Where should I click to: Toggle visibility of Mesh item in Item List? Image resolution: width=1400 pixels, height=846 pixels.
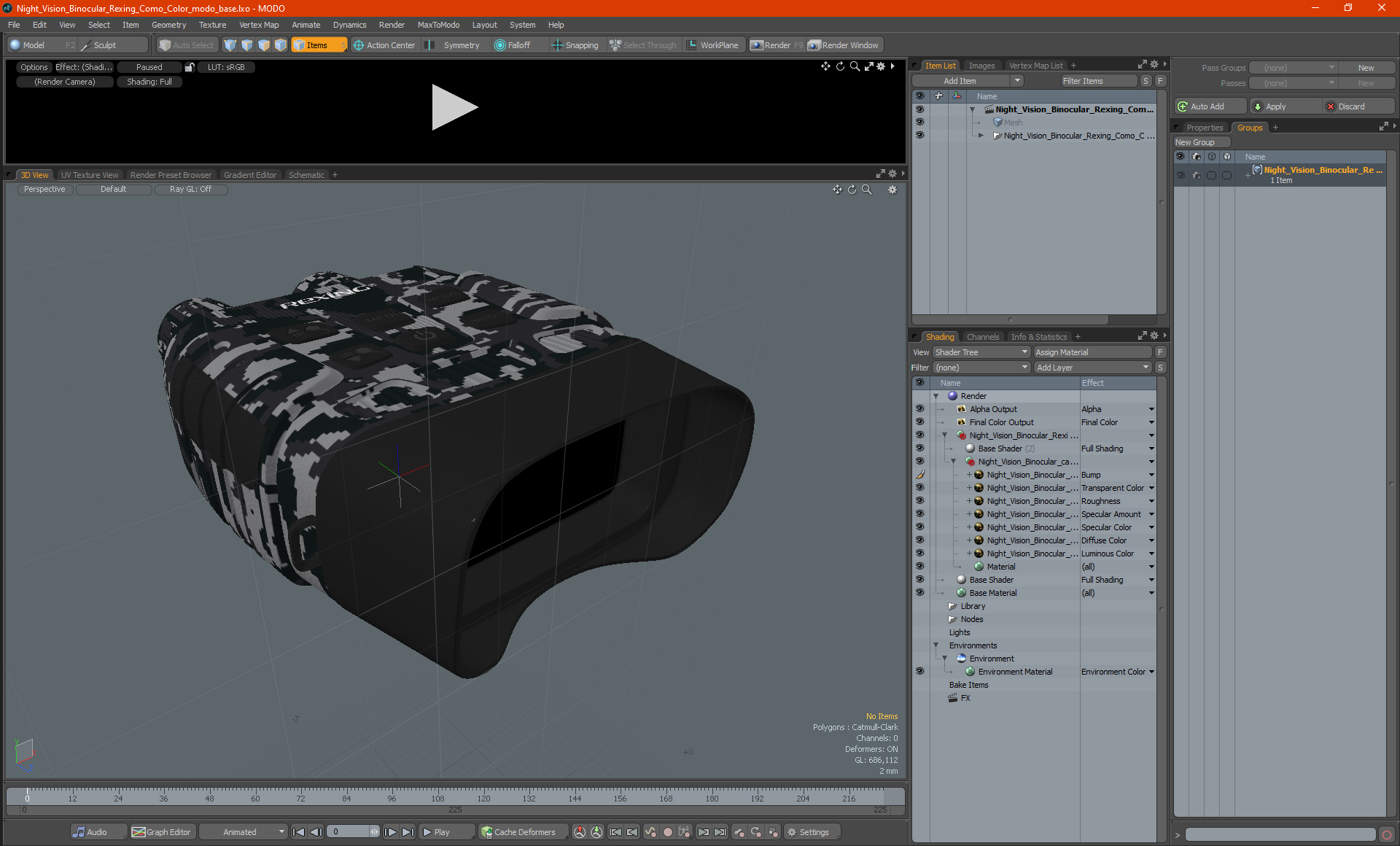919,123
